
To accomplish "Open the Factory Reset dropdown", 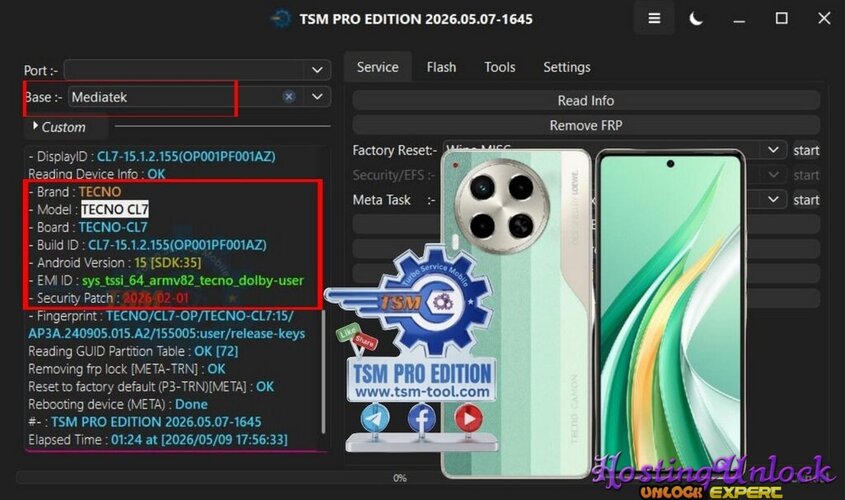I will coord(773,149).
